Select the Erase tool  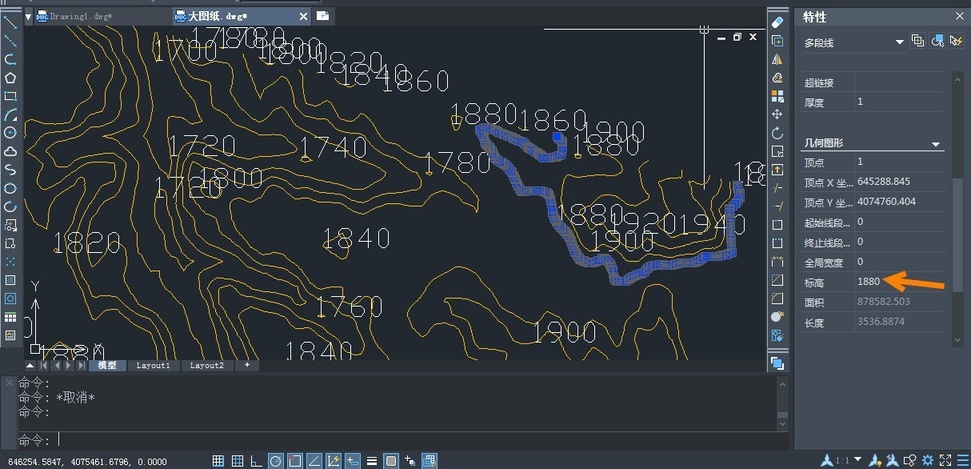pos(777,22)
